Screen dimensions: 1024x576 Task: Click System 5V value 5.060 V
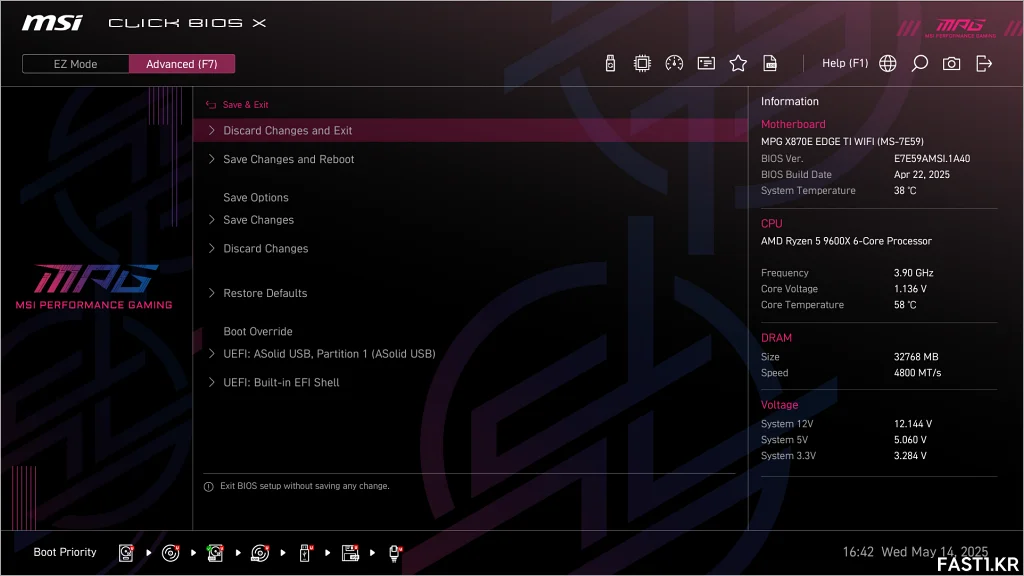point(910,440)
